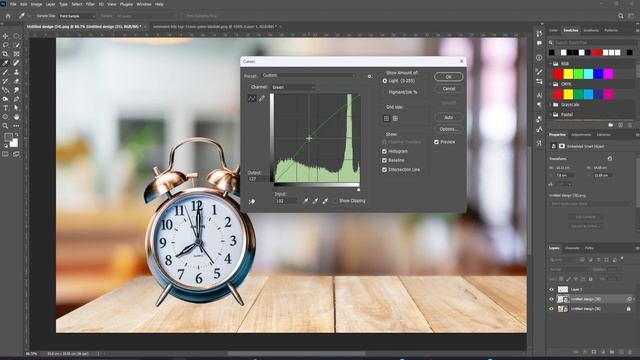Viewport: 640px width, 360px height.
Task: Click Cancel in the Curves dialog
Action: click(x=449, y=89)
